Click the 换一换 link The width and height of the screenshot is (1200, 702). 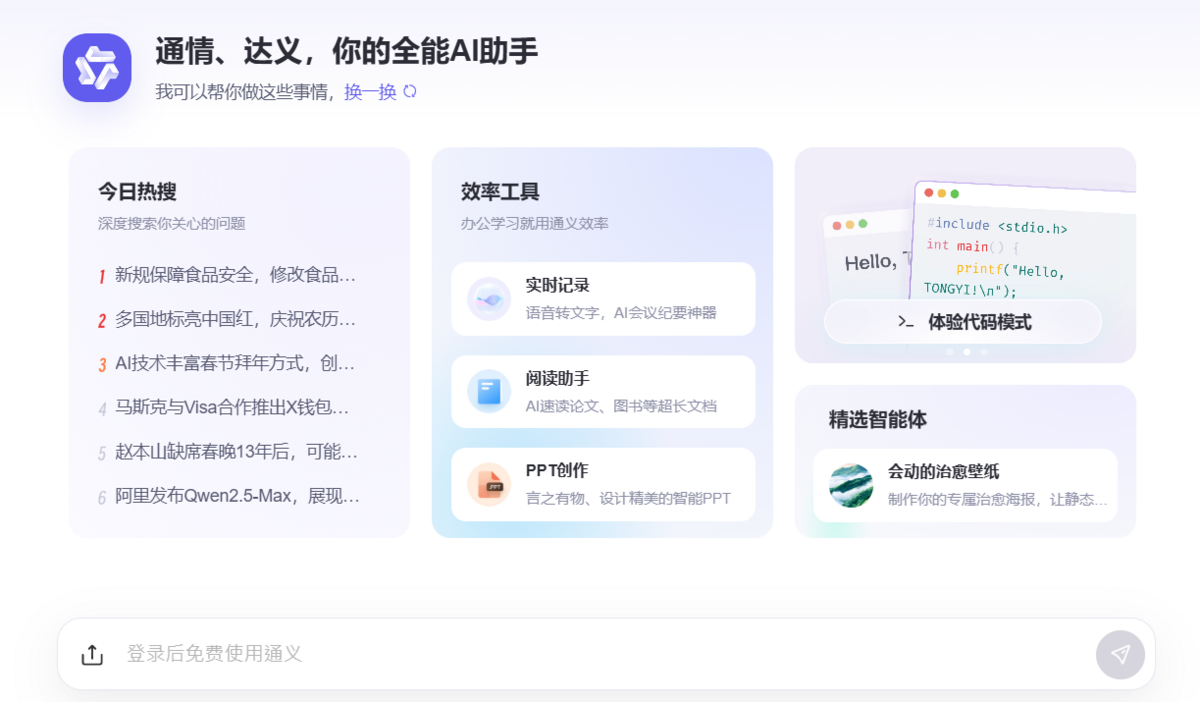(x=370, y=92)
